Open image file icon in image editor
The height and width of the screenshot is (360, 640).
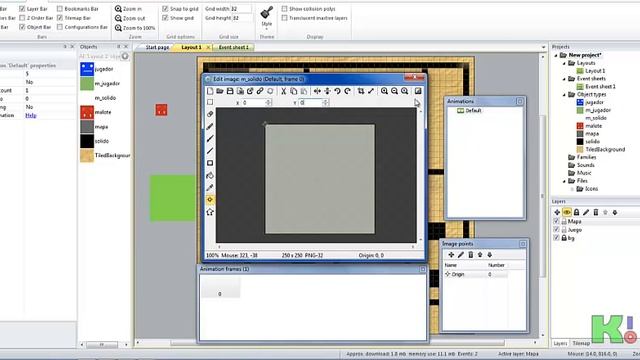220,91
